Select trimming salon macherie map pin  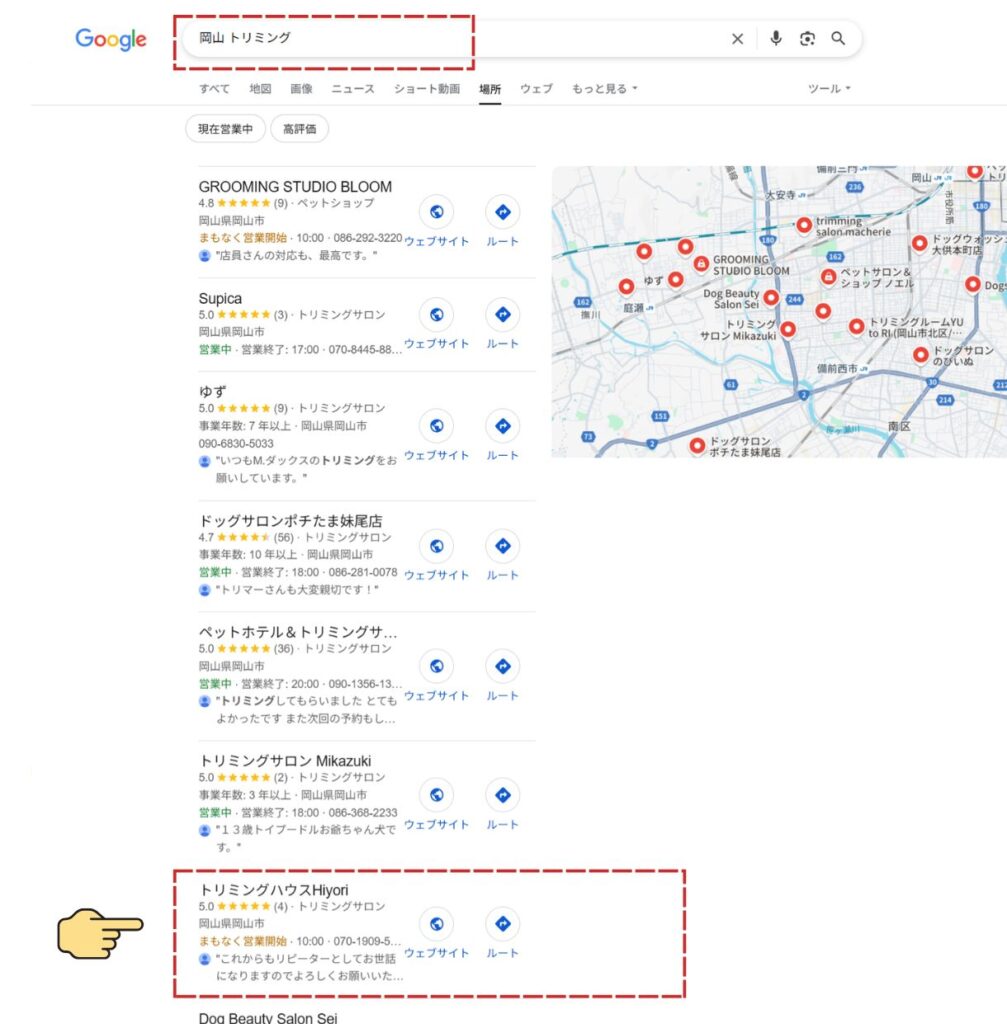804,225
